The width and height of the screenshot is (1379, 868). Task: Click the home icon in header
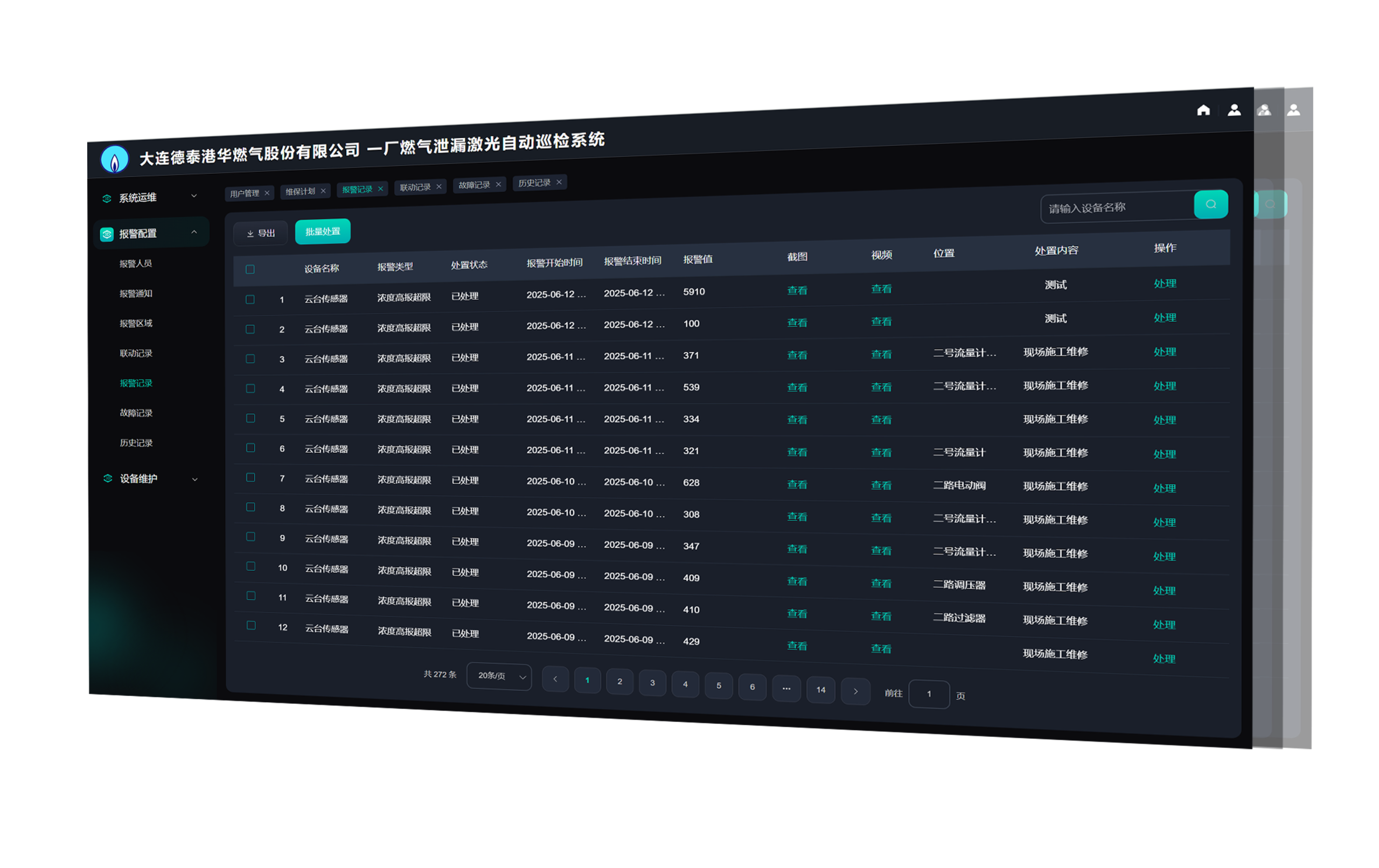tap(1203, 110)
